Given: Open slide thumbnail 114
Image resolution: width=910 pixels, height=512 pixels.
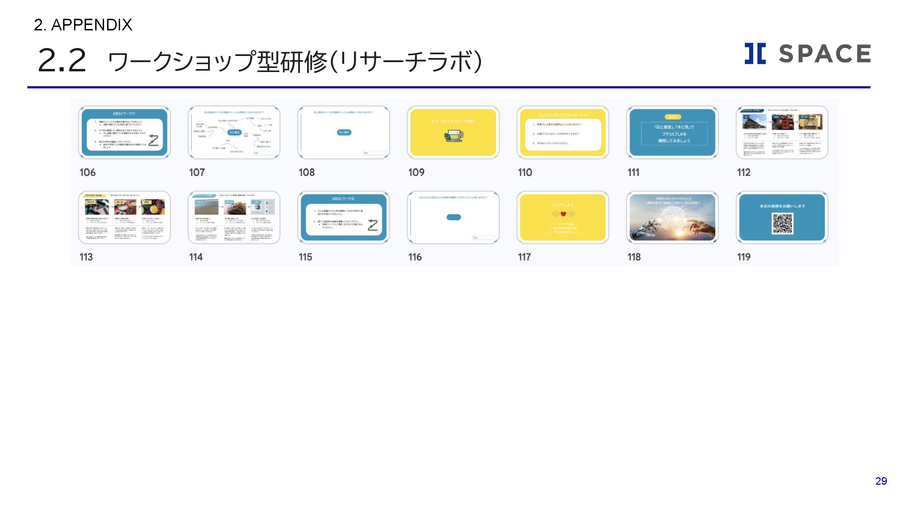Looking at the screenshot, I should point(234,218).
